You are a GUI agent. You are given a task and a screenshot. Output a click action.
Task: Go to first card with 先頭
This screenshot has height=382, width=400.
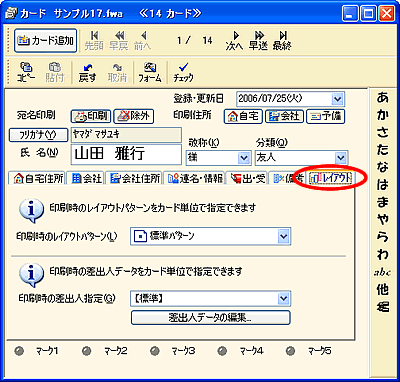tap(94, 41)
